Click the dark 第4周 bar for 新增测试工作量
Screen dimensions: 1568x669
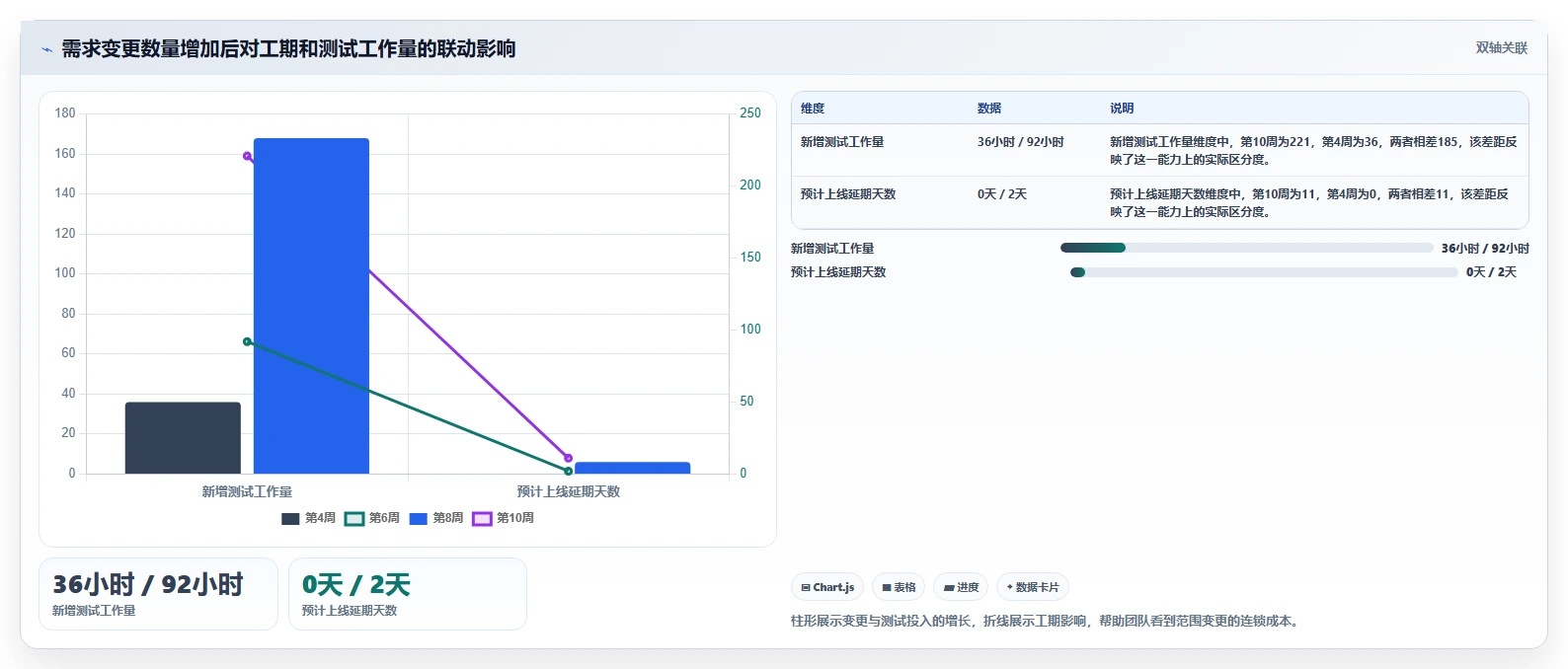point(183,437)
